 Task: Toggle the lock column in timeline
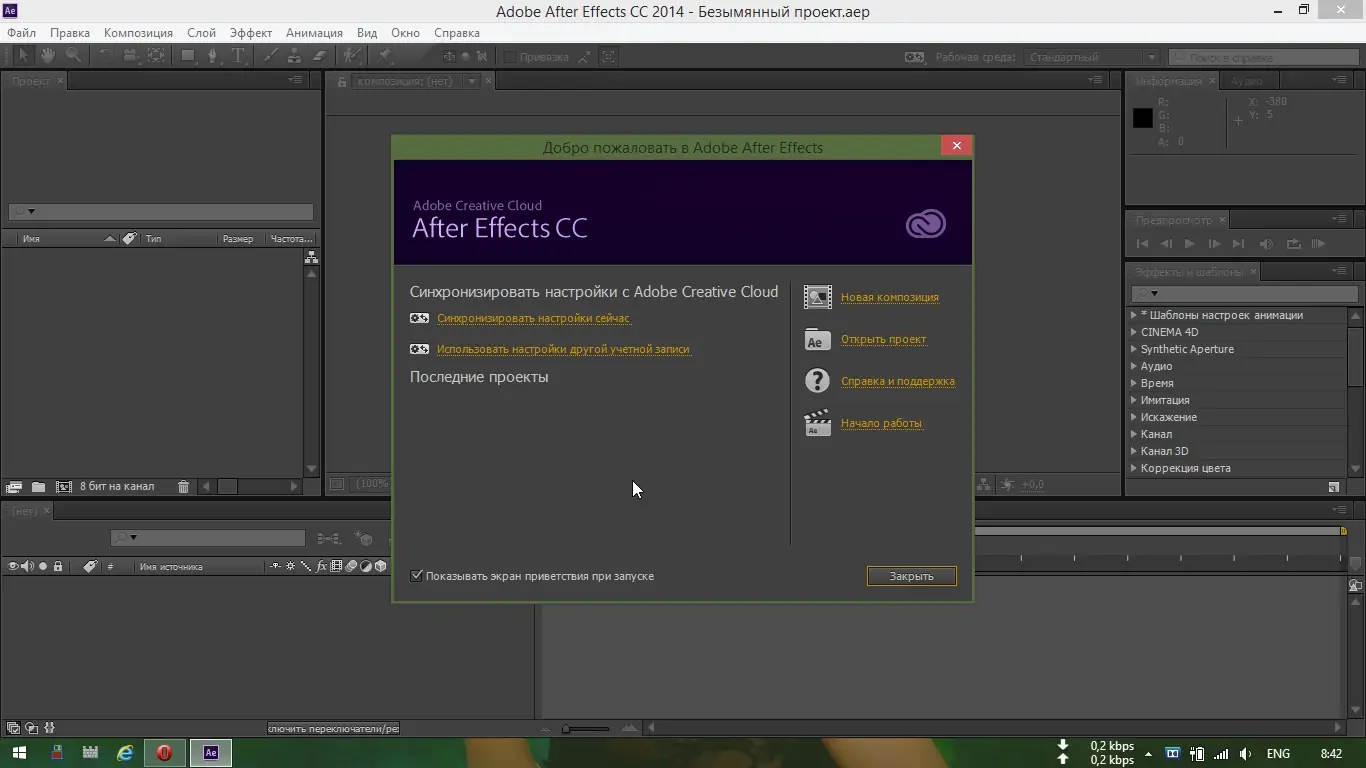click(58, 567)
